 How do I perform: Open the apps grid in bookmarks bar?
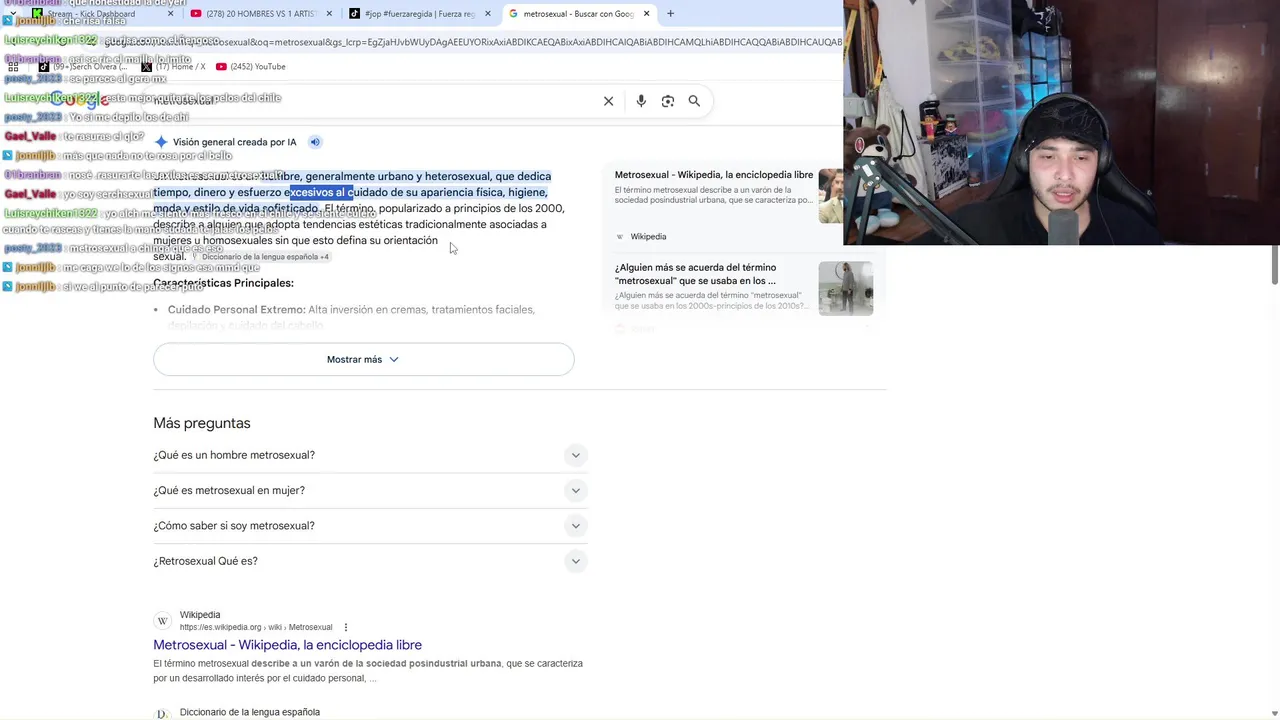[x=13, y=67]
